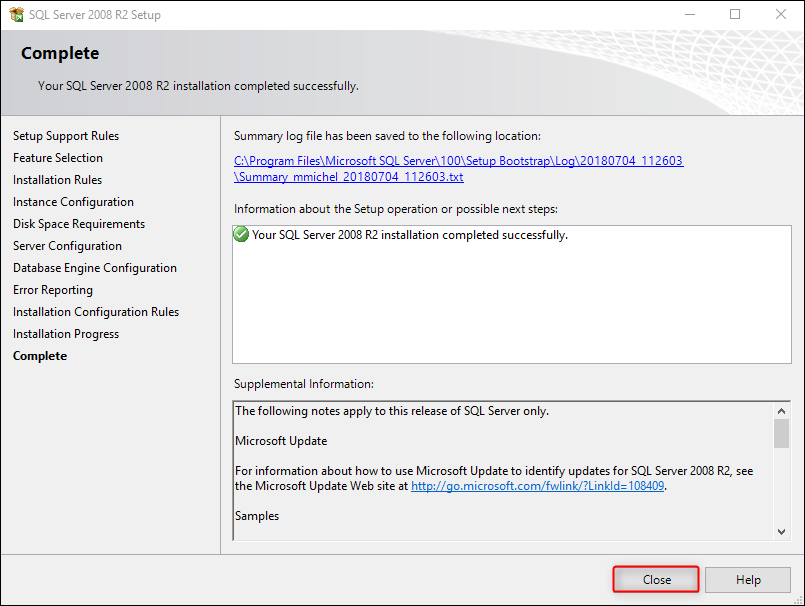Open the Help button
This screenshot has width=805, height=606.
748,579
